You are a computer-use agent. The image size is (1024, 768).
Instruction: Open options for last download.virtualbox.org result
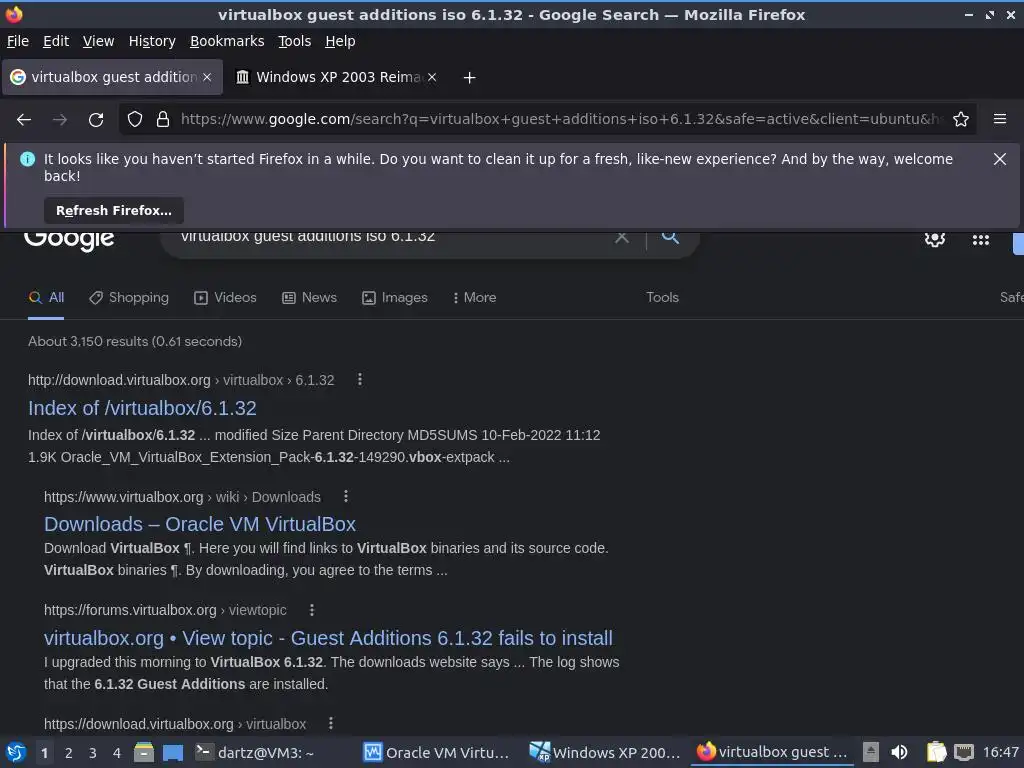coord(331,724)
